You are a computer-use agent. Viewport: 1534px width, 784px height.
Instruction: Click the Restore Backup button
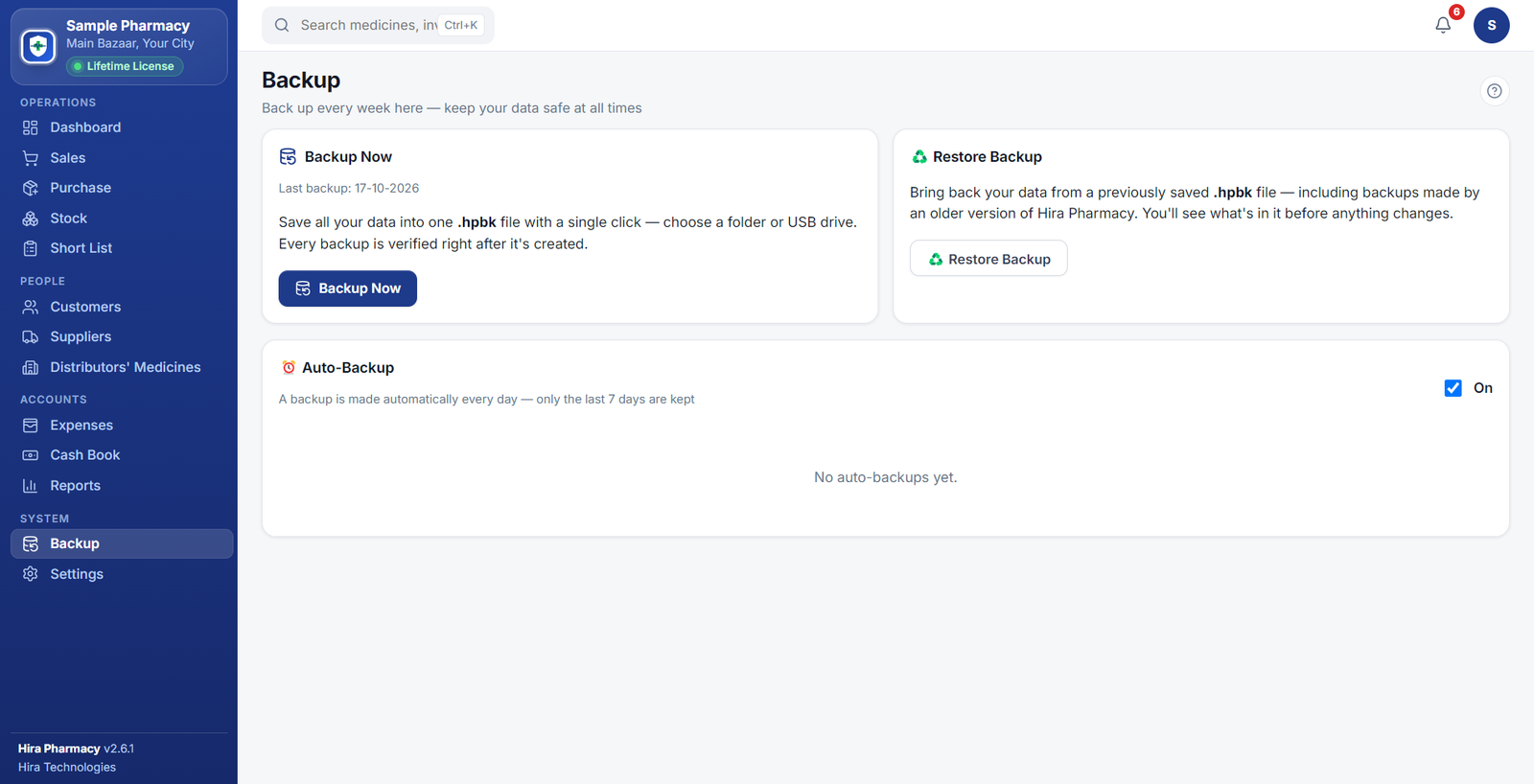988,259
